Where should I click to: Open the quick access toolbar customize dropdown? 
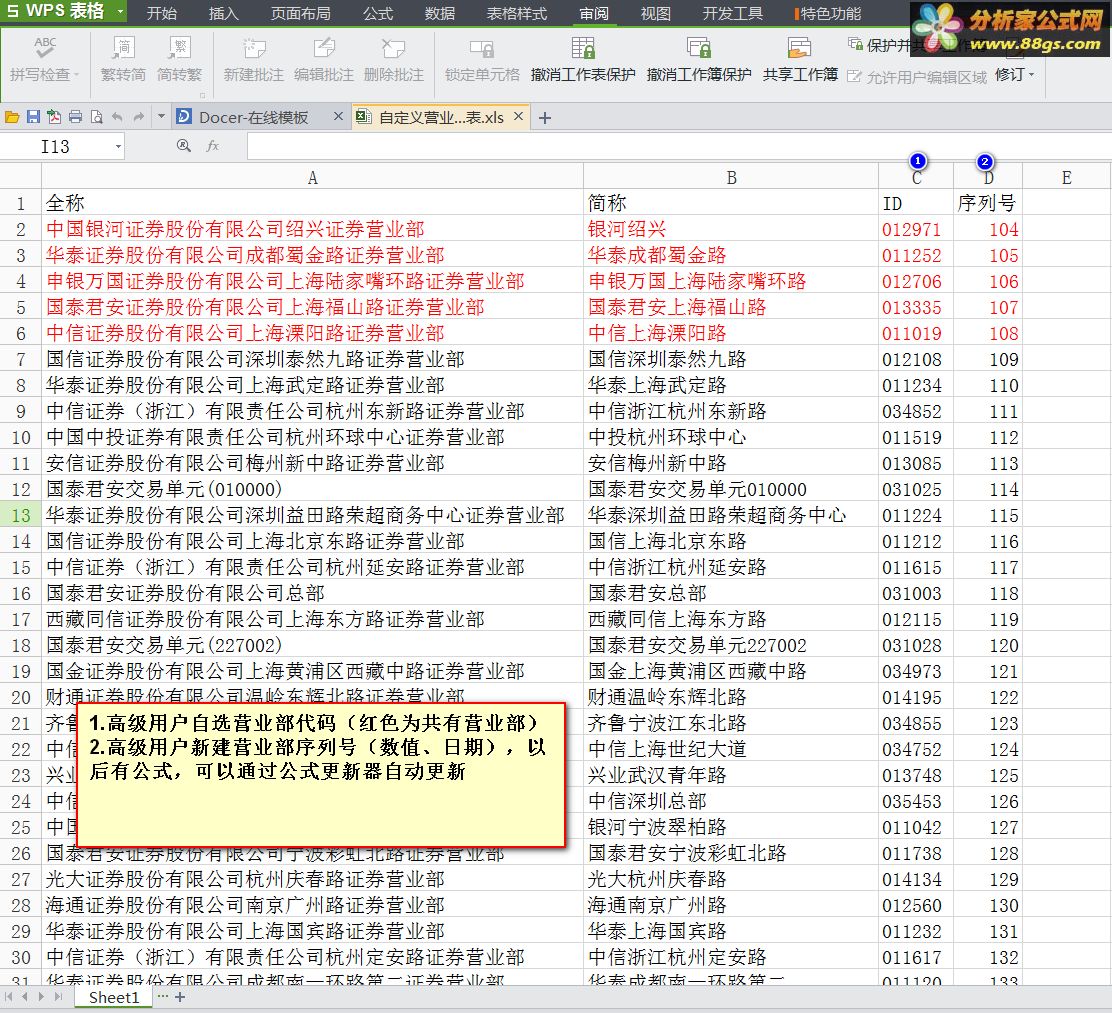coord(161,117)
